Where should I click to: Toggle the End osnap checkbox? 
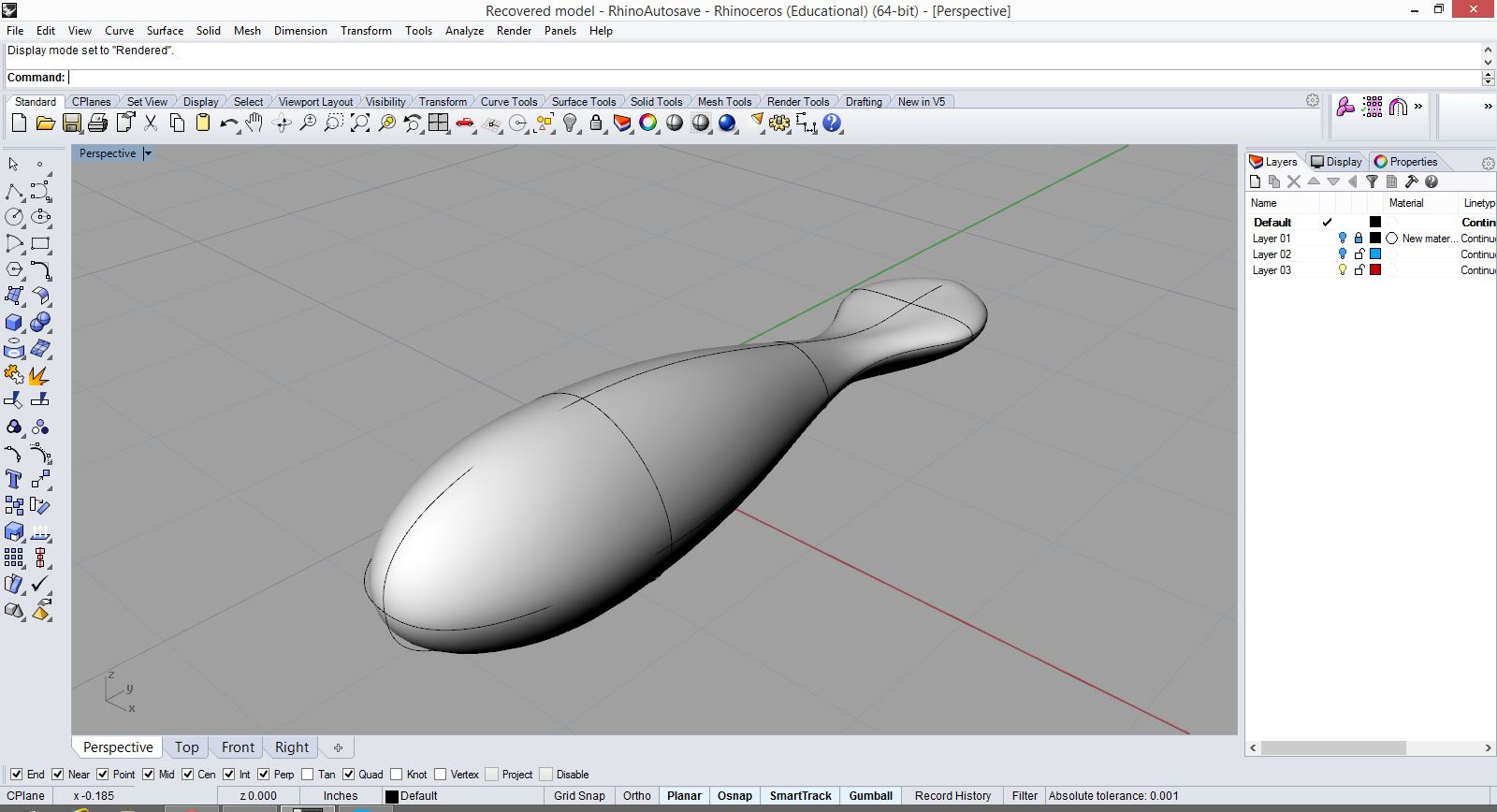coord(16,774)
